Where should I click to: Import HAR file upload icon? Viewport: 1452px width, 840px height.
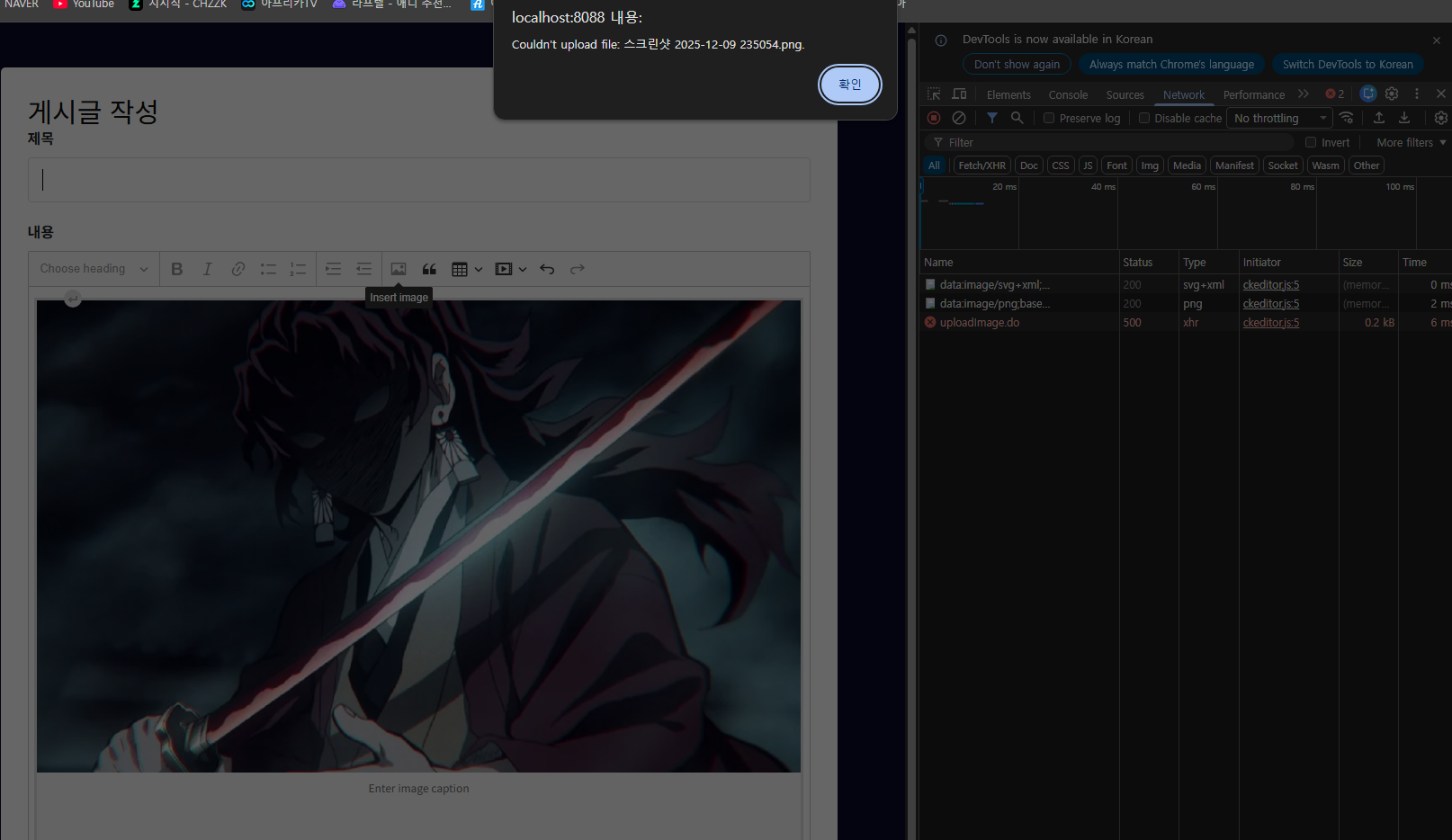[x=1379, y=118]
